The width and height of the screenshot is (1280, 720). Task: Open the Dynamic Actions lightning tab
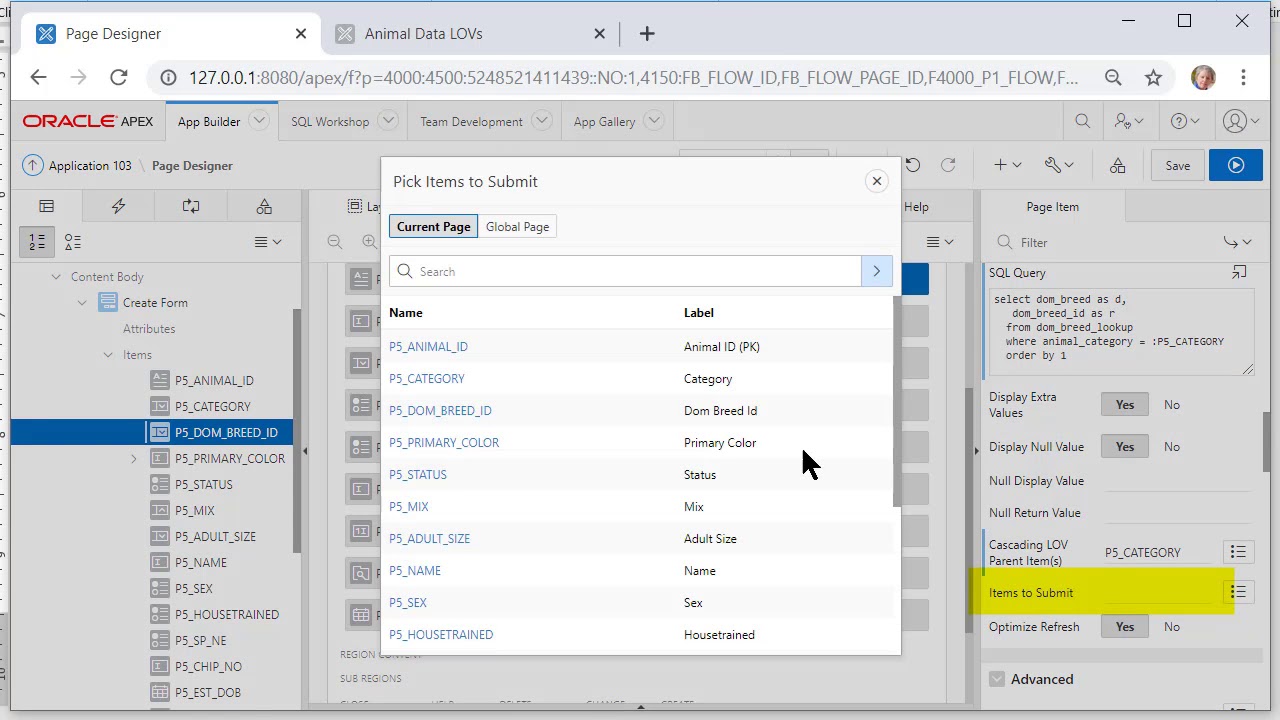[118, 206]
